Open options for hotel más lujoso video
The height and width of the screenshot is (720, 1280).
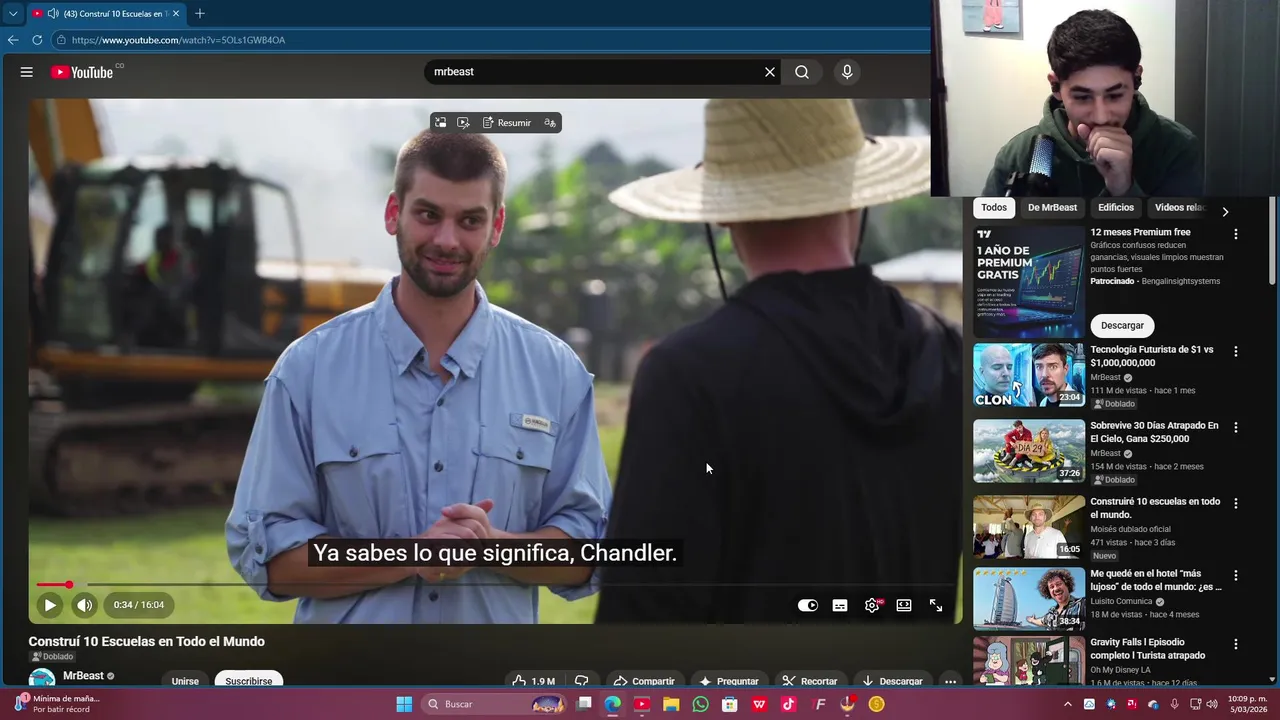(x=1236, y=575)
